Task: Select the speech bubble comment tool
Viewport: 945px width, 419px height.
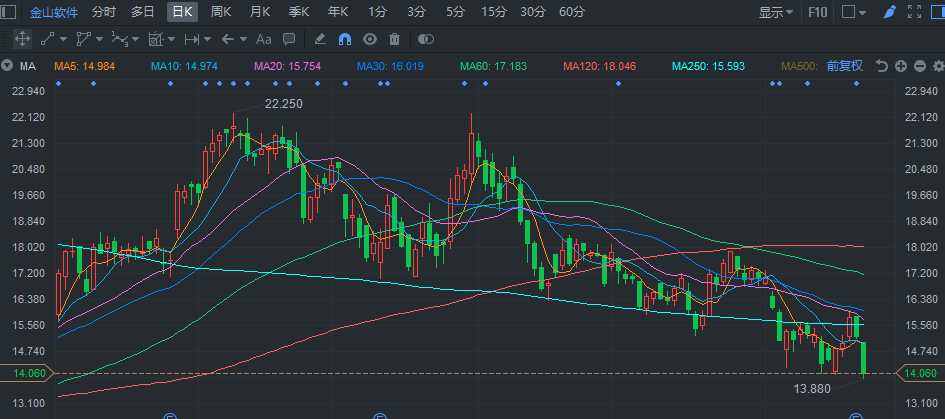Action: pos(289,39)
